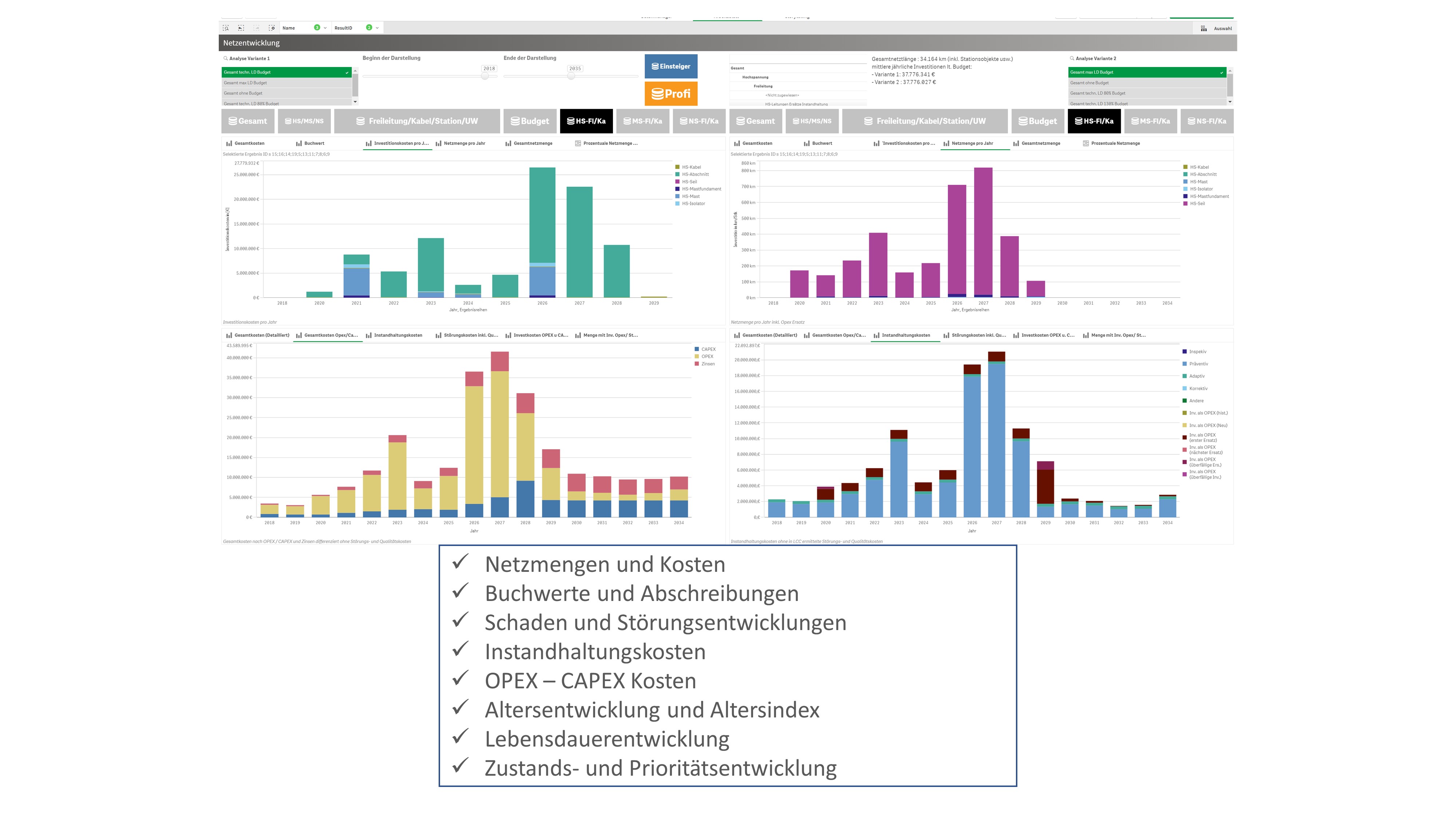
Task: Select 'Gesamt max LD Budget' in Variante 1
Action: click(x=286, y=83)
